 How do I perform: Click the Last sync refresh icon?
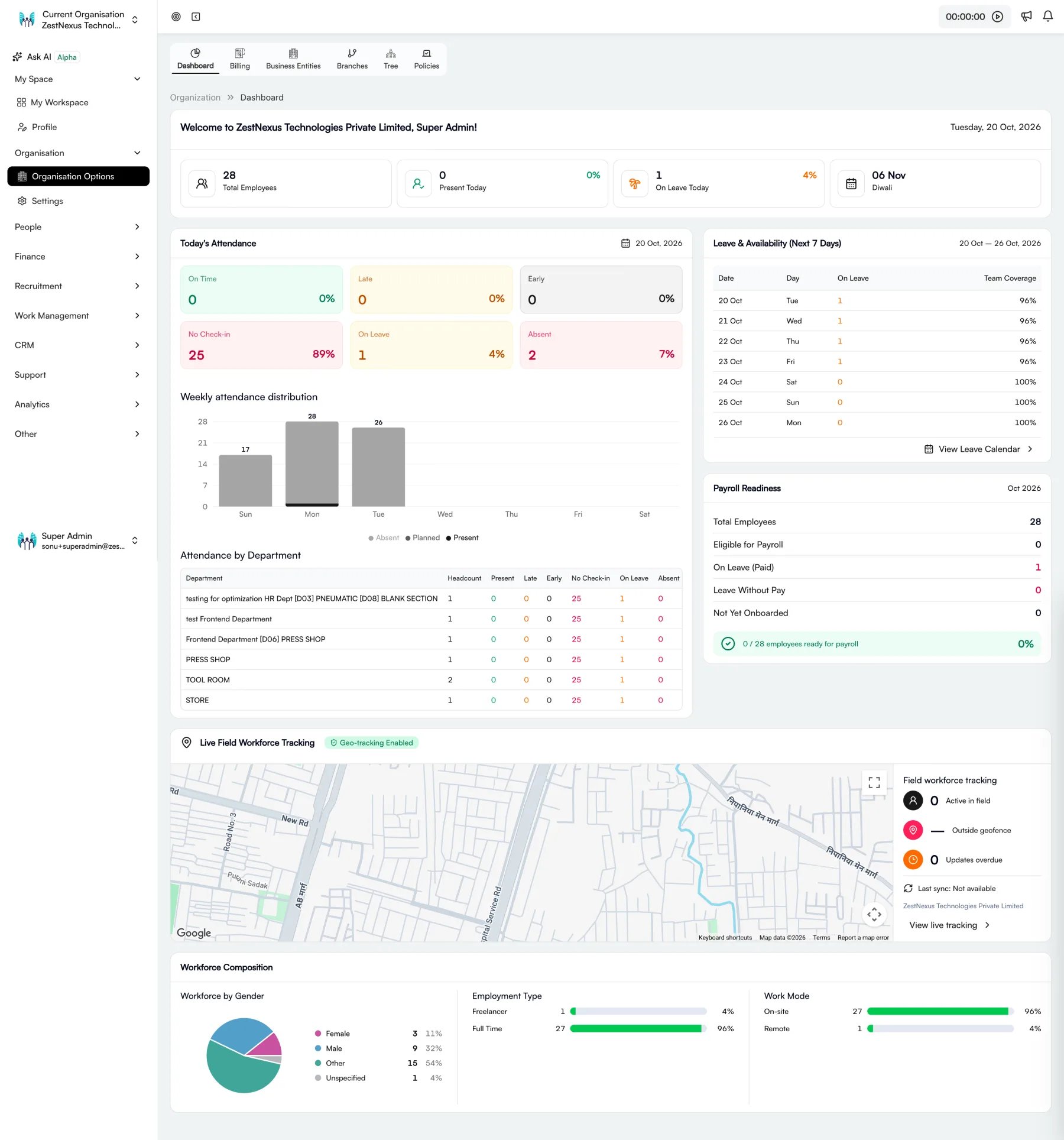pos(909,889)
